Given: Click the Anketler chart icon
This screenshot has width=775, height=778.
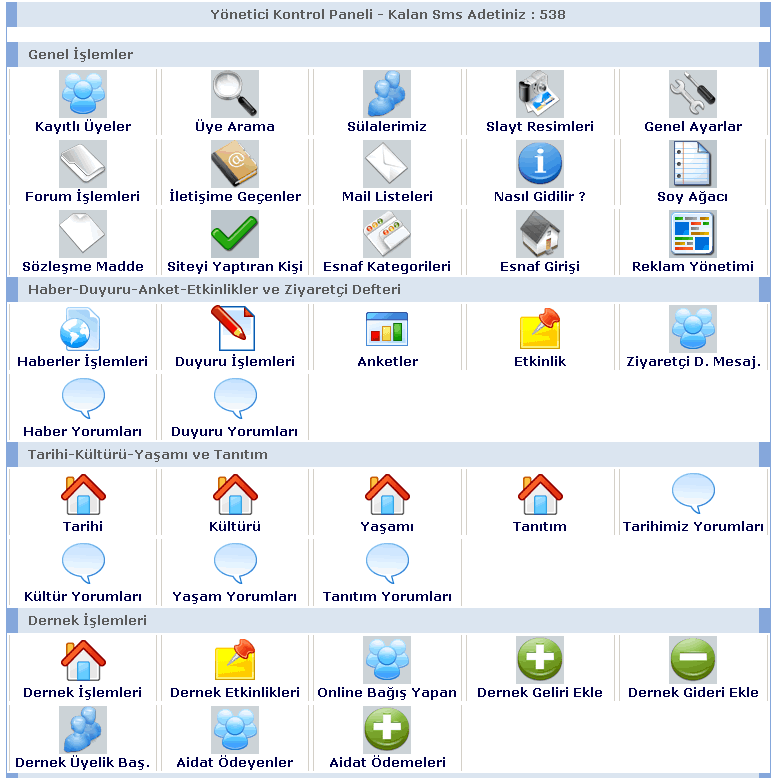Looking at the screenshot, I should tap(387, 328).
